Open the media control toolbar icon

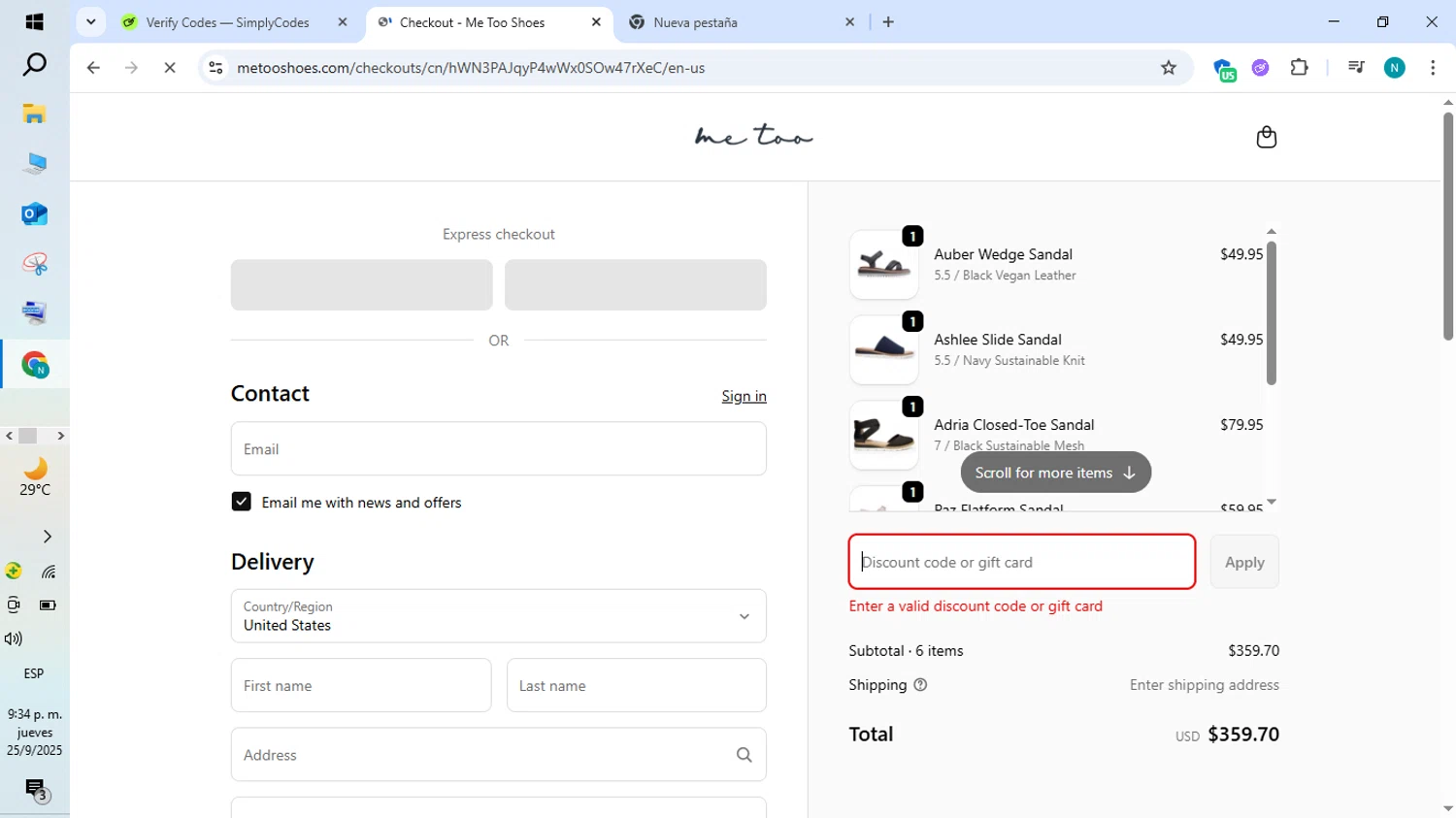[x=1356, y=68]
